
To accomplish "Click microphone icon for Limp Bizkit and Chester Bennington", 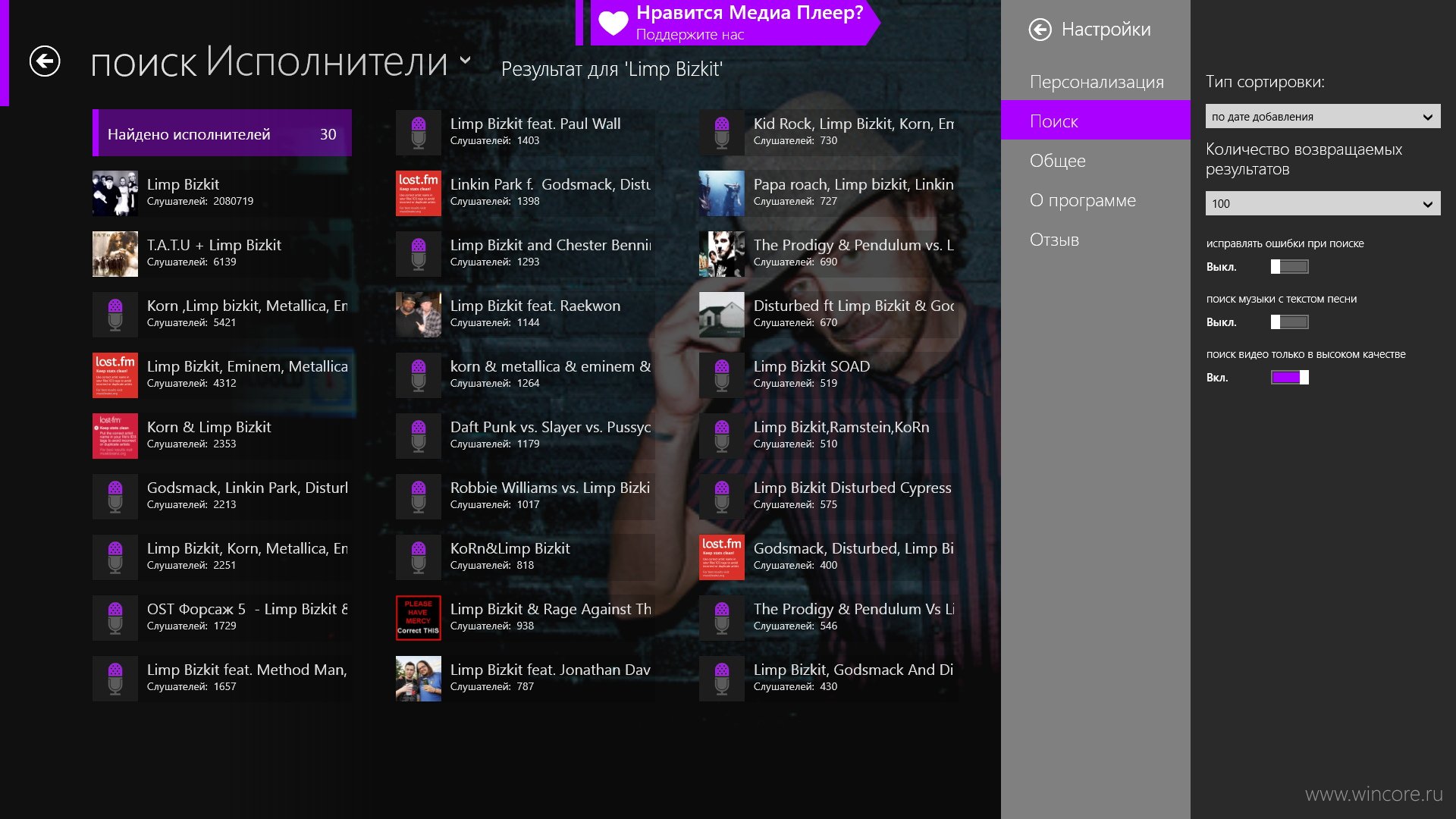I will [x=419, y=254].
